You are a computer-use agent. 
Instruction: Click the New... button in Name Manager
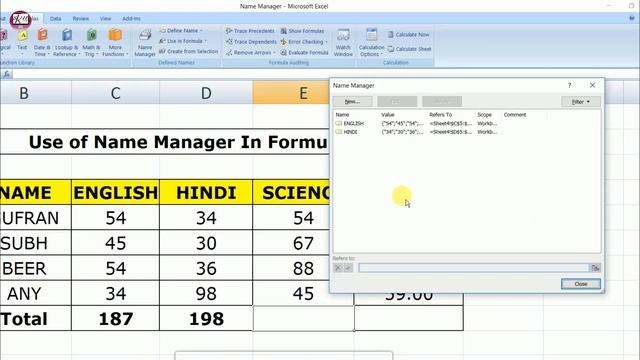tap(352, 101)
